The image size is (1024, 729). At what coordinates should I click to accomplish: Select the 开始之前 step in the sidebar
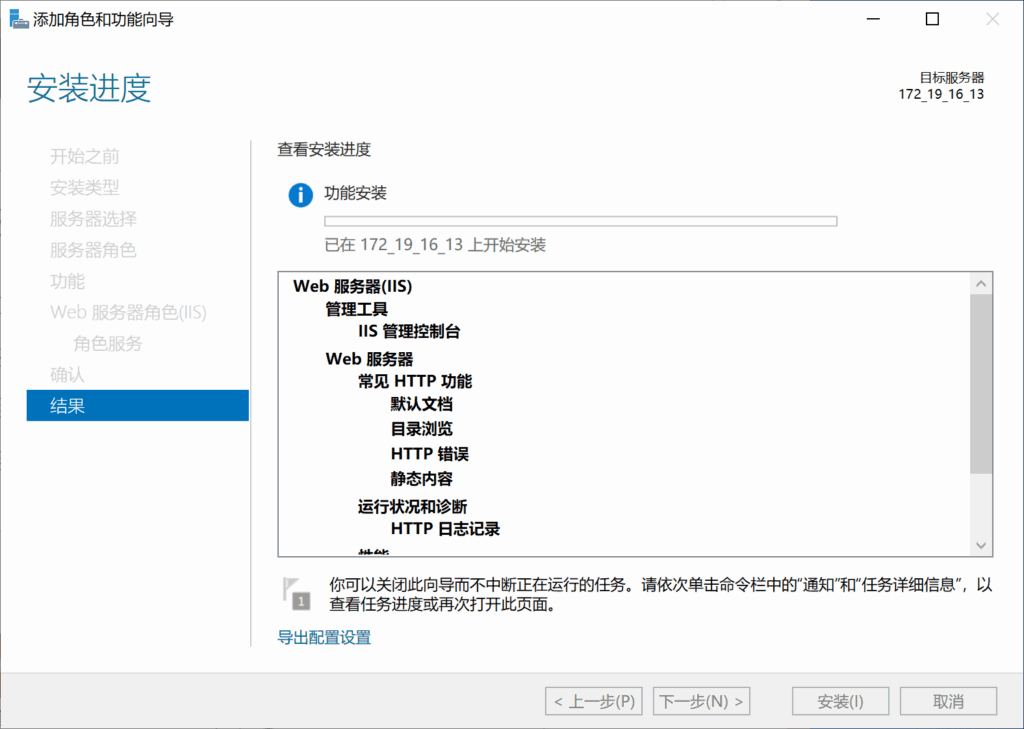pos(86,156)
